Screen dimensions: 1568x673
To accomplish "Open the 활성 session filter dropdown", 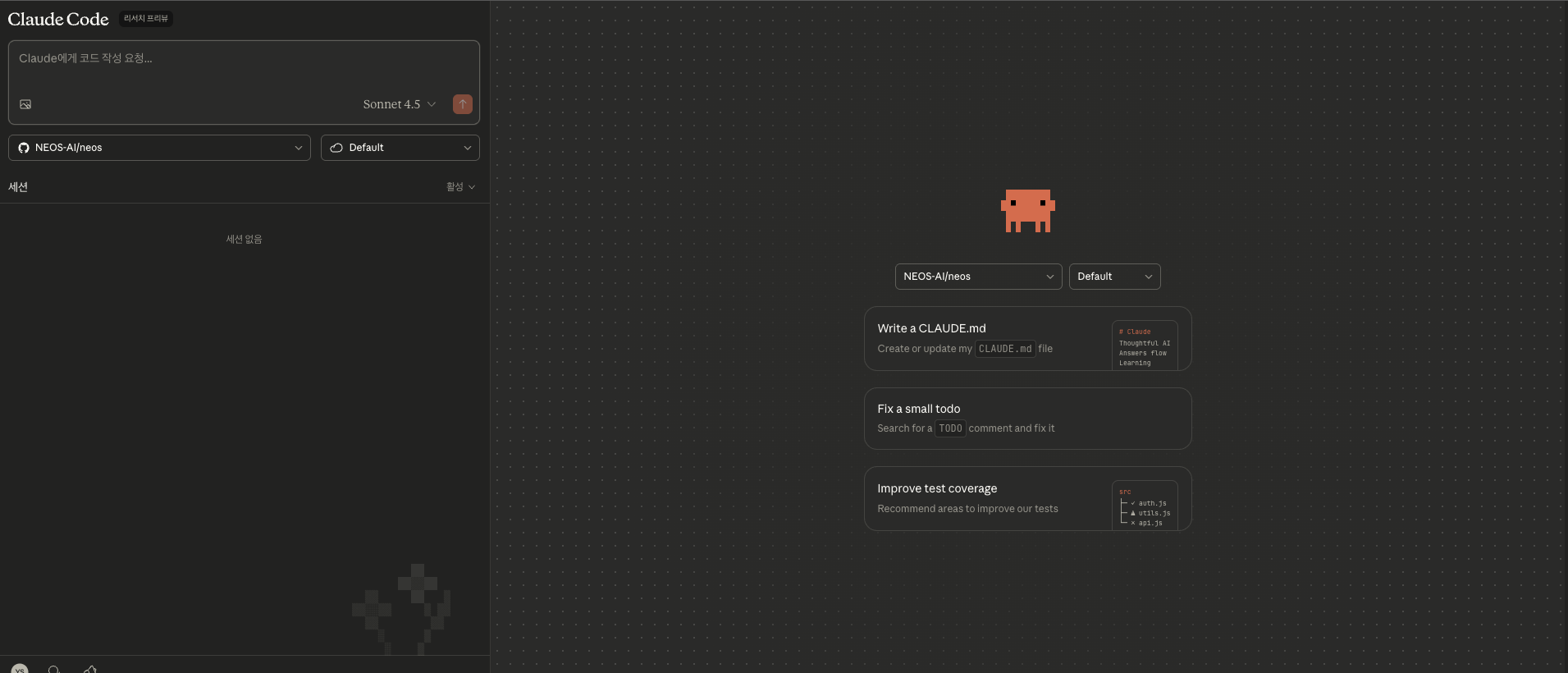I will tap(460, 187).
